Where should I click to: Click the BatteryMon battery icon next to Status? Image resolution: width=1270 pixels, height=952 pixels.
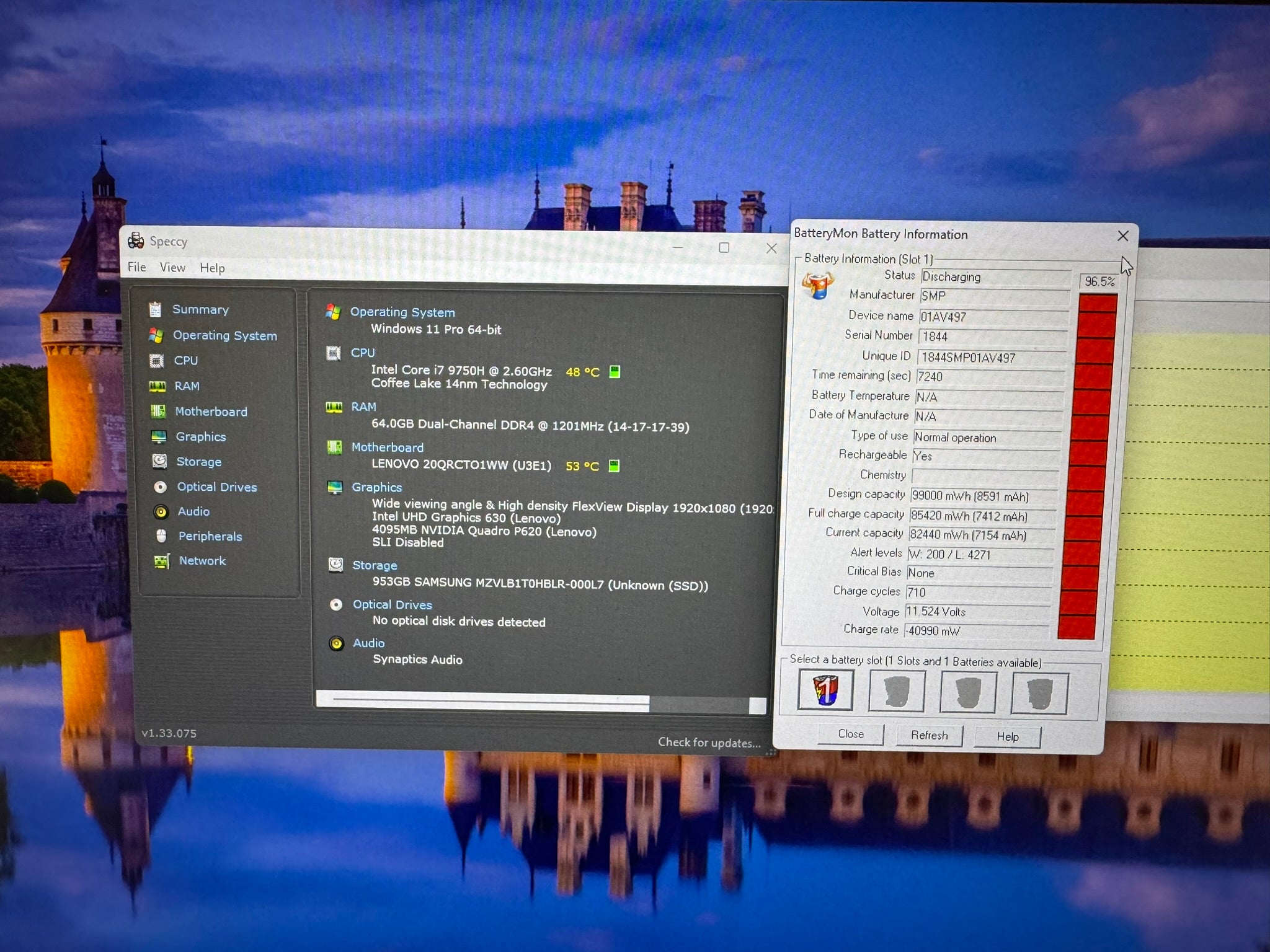818,286
